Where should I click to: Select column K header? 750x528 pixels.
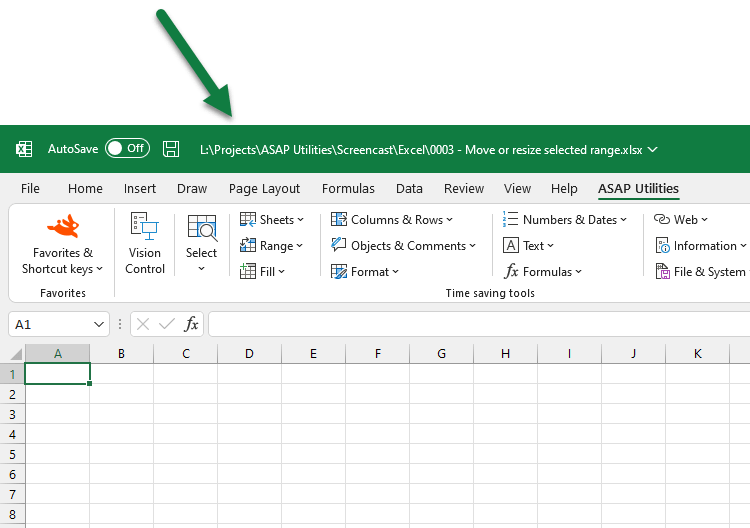pyautogui.click(x=697, y=353)
